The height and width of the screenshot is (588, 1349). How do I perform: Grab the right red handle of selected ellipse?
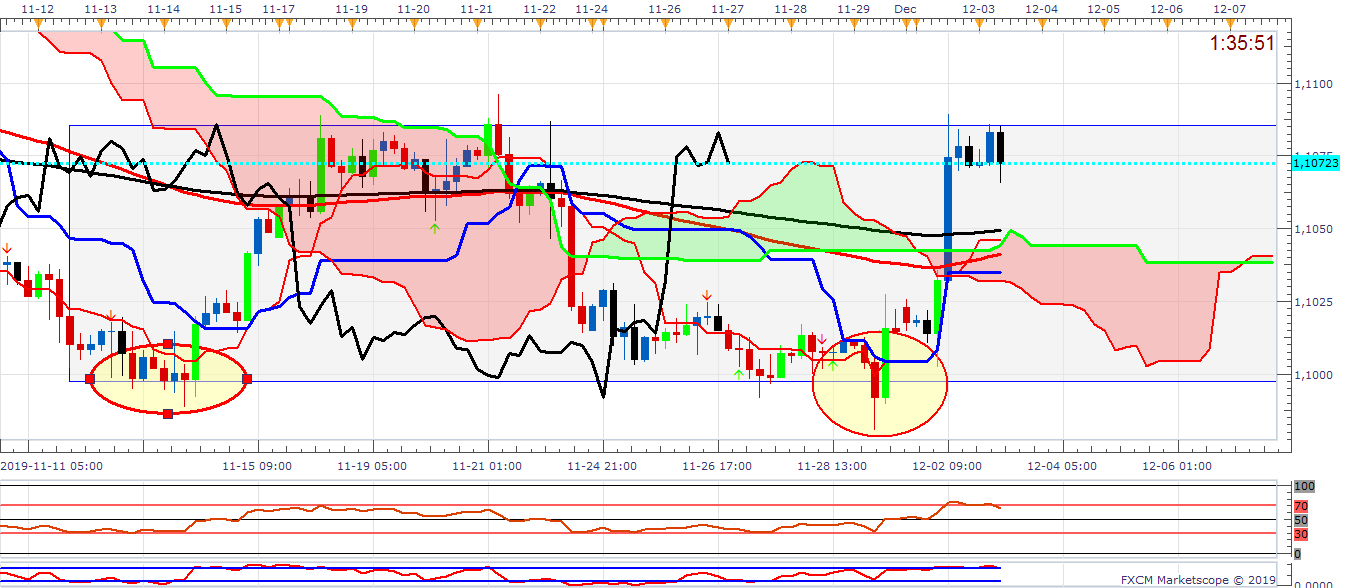(x=247, y=379)
